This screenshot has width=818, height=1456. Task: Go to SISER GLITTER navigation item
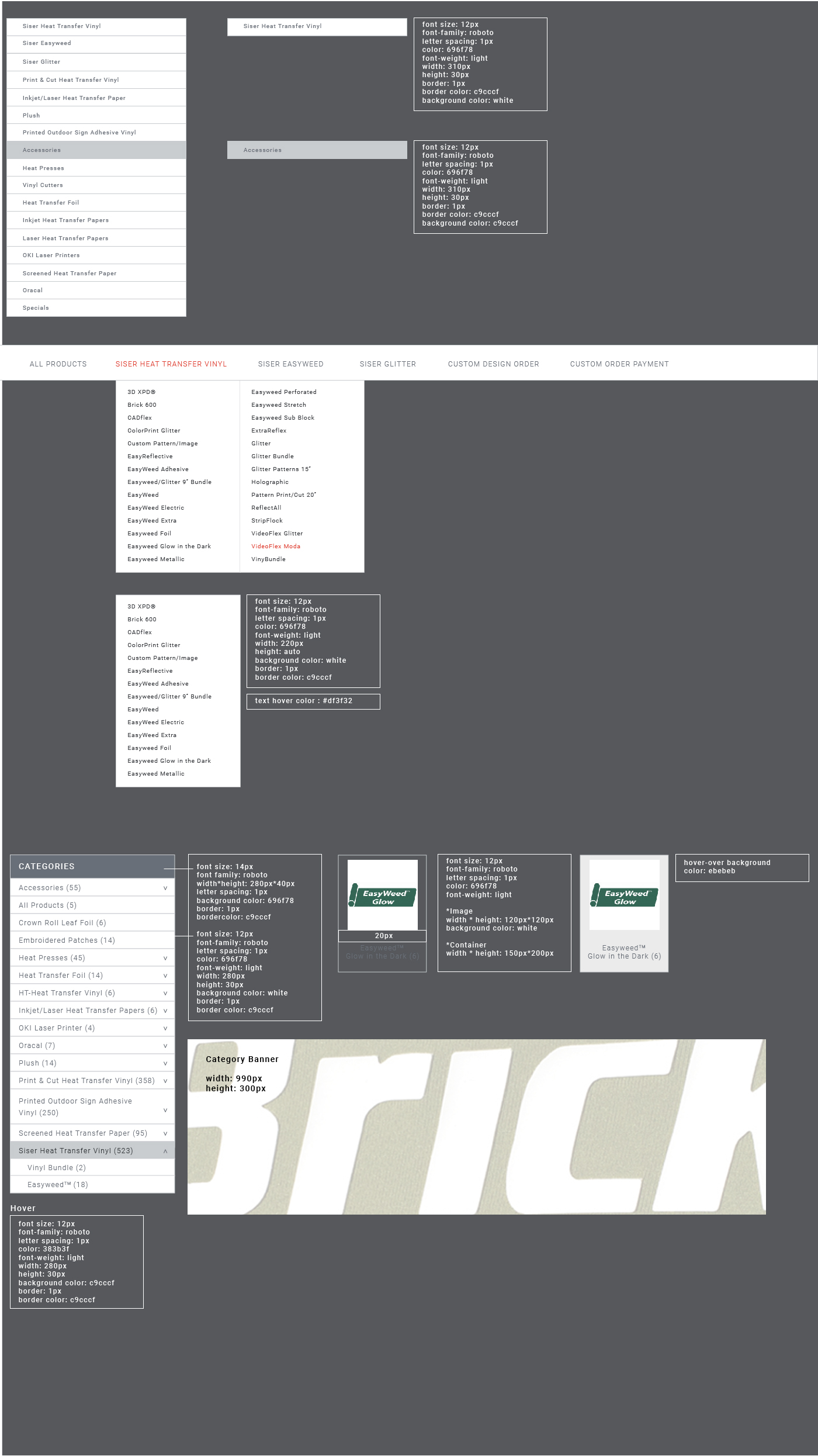387,364
